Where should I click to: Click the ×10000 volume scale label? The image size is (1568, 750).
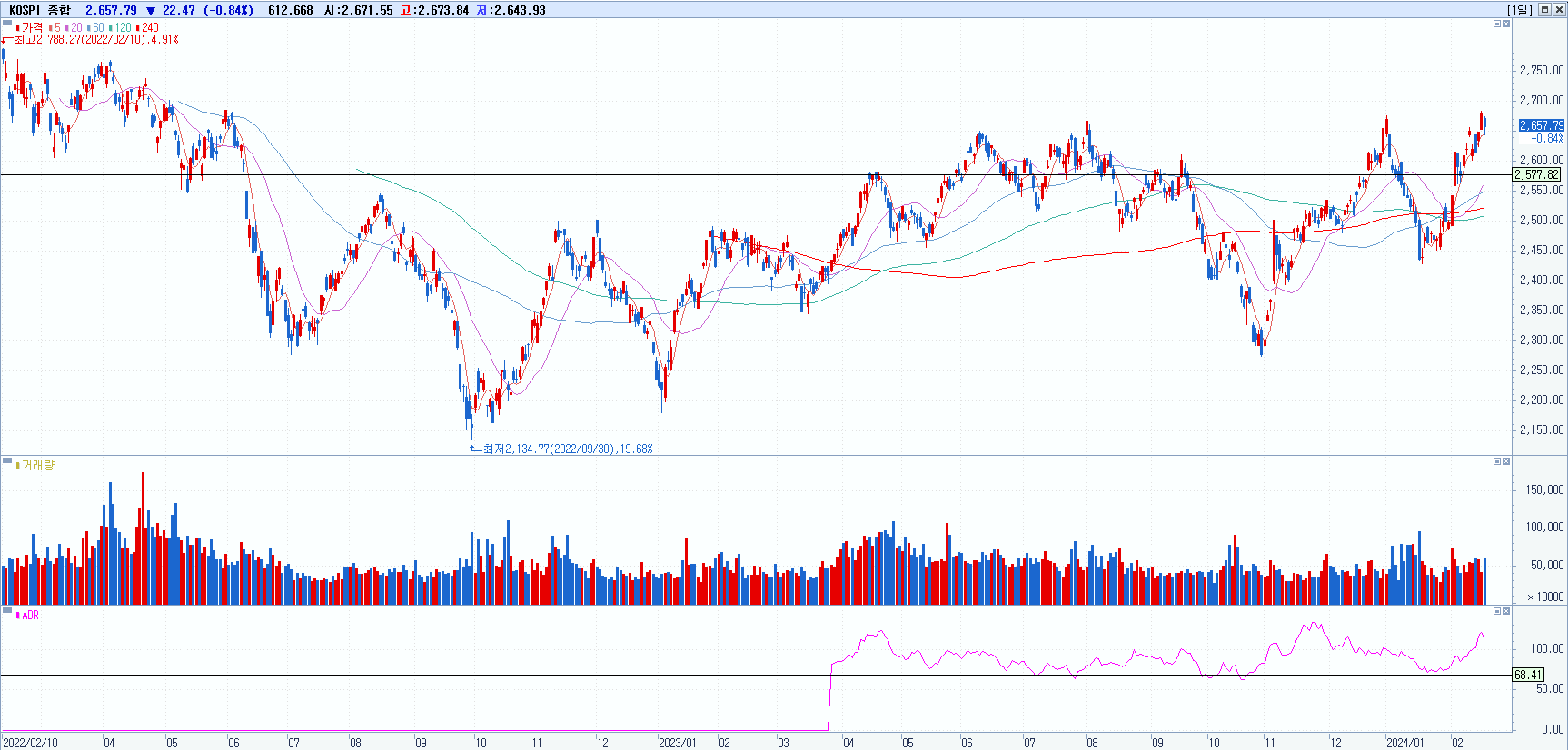tap(1546, 597)
